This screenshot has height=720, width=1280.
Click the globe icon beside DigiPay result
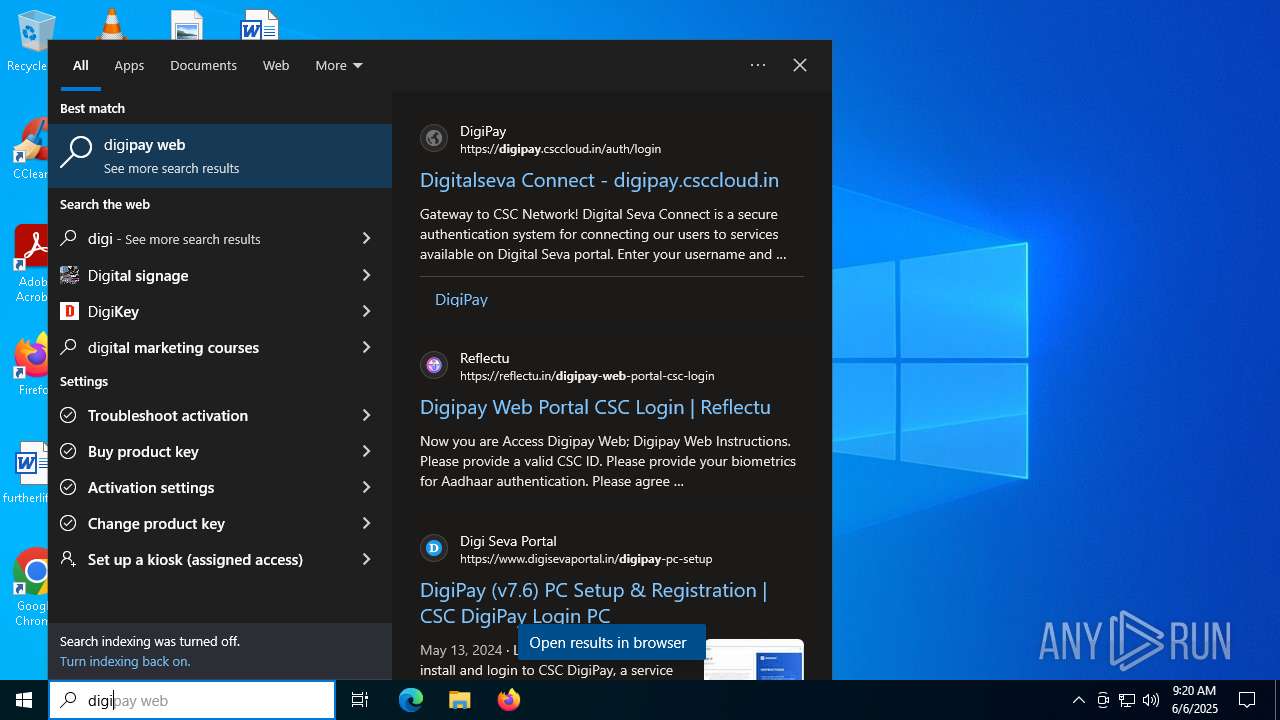tap(434, 139)
